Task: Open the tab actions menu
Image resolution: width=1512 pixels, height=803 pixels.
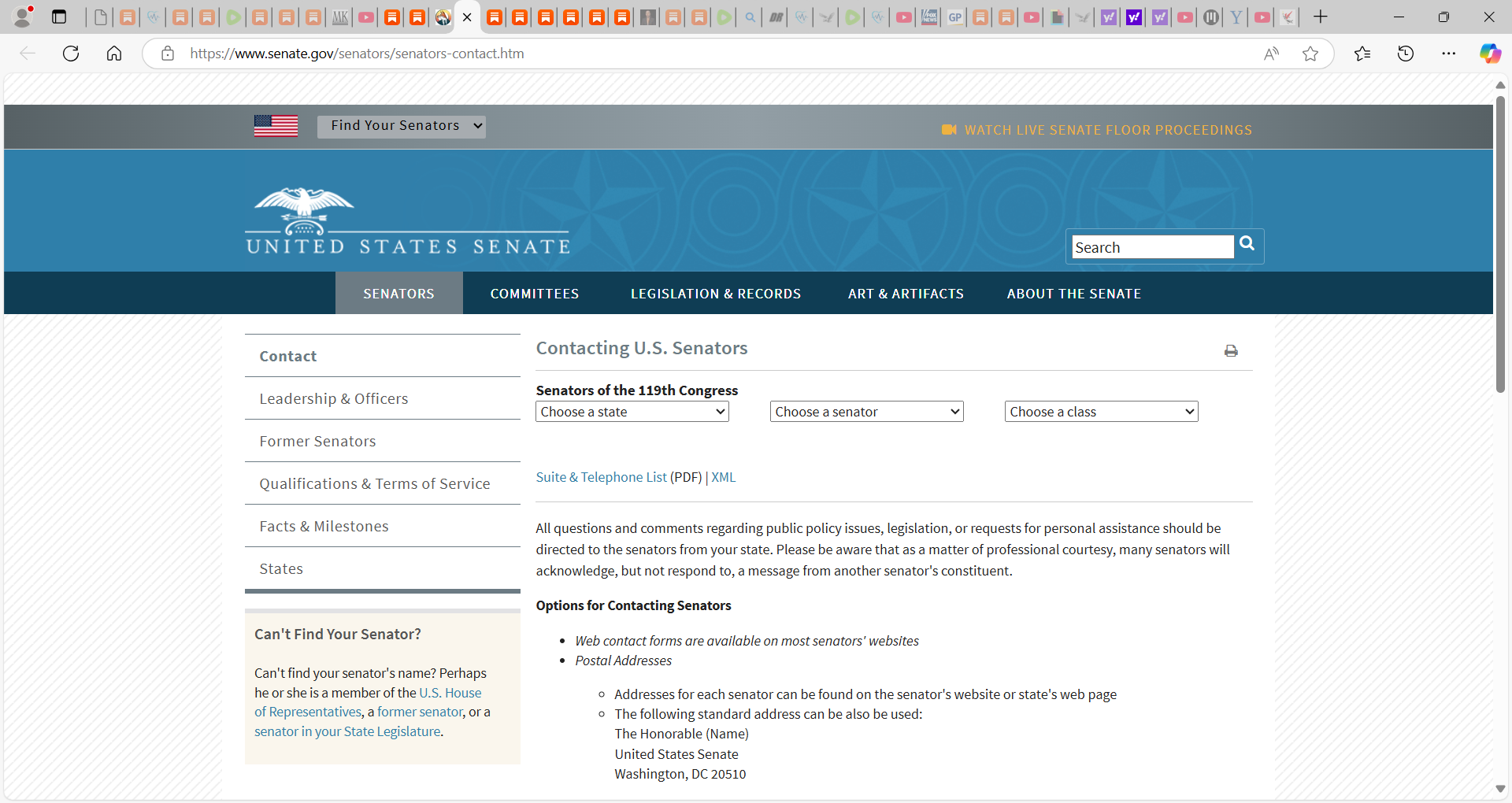Action: tap(59, 17)
